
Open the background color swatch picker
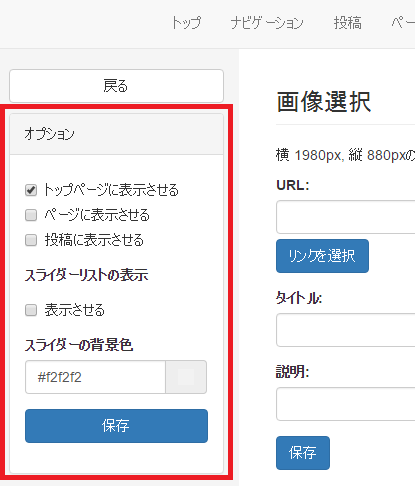tap(186, 377)
